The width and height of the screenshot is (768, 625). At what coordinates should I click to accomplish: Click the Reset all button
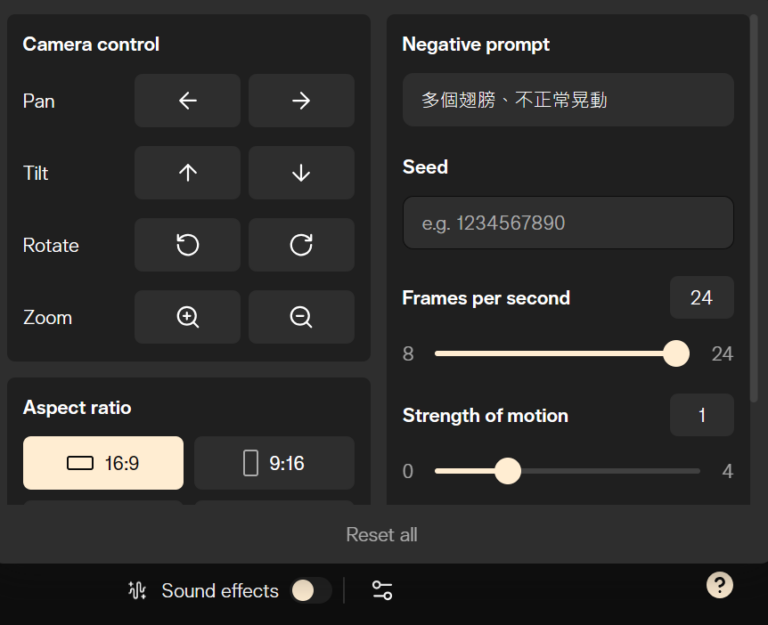point(381,535)
